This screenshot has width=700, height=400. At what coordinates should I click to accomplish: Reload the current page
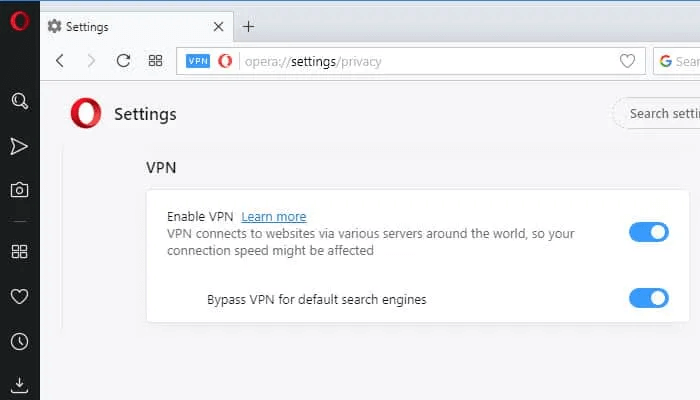point(123,61)
